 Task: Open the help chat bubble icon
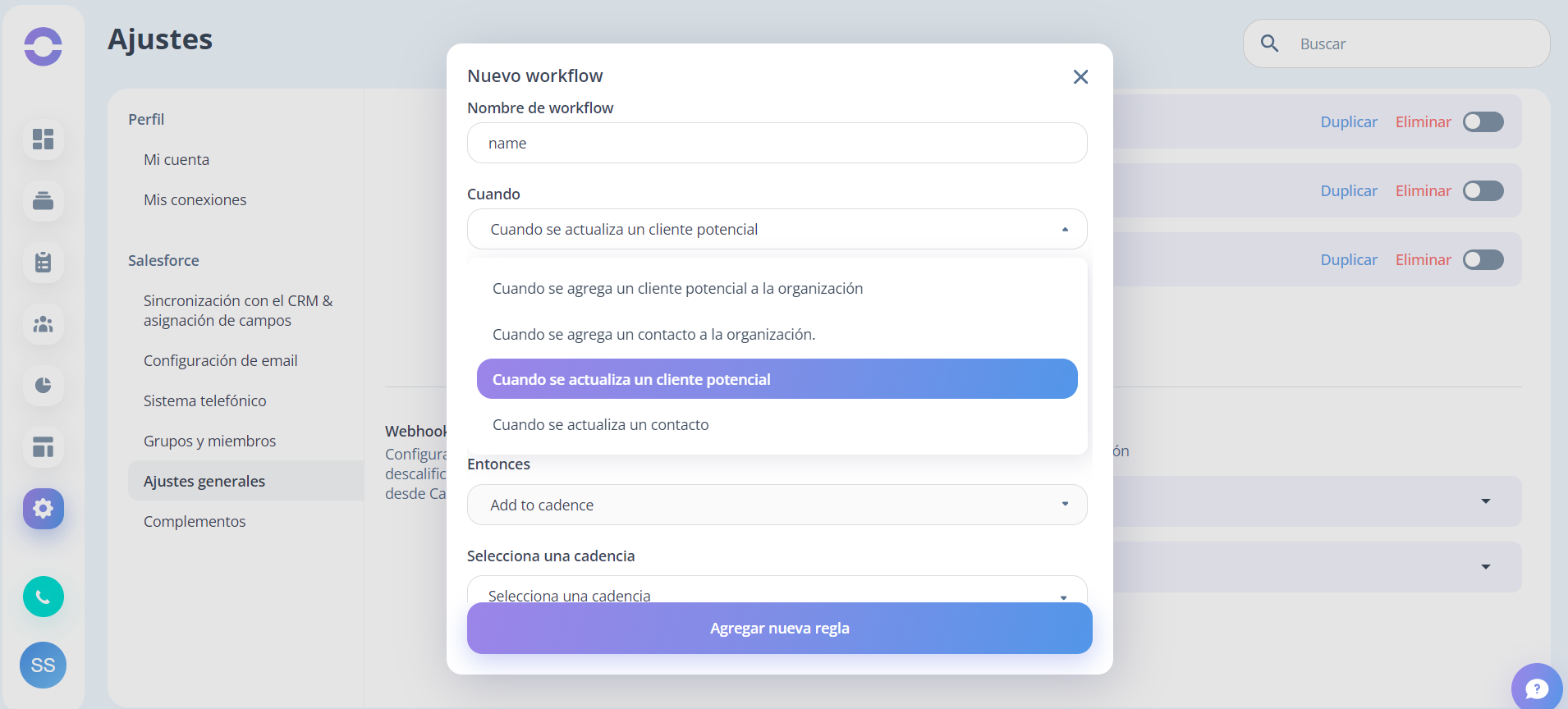[x=1537, y=688]
